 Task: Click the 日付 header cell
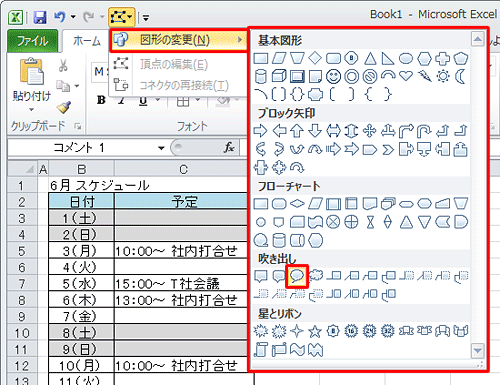click(82, 202)
